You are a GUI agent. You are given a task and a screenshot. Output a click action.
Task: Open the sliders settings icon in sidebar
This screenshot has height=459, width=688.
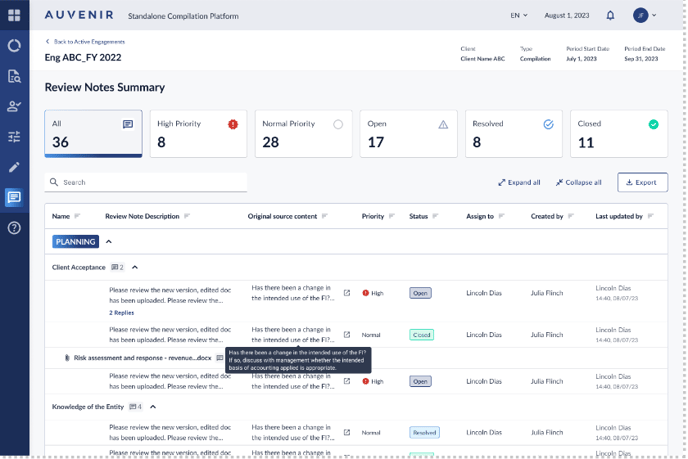14,136
